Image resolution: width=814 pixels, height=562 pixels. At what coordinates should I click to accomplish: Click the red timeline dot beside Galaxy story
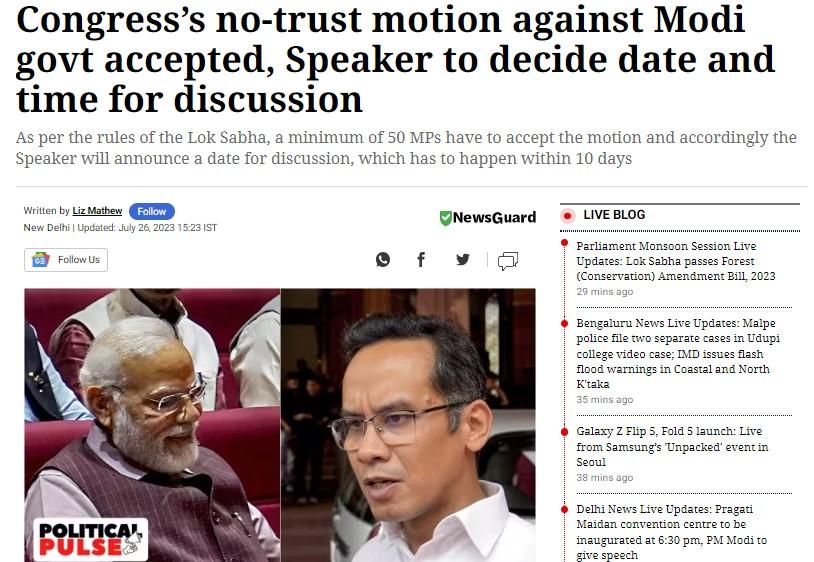(564, 432)
